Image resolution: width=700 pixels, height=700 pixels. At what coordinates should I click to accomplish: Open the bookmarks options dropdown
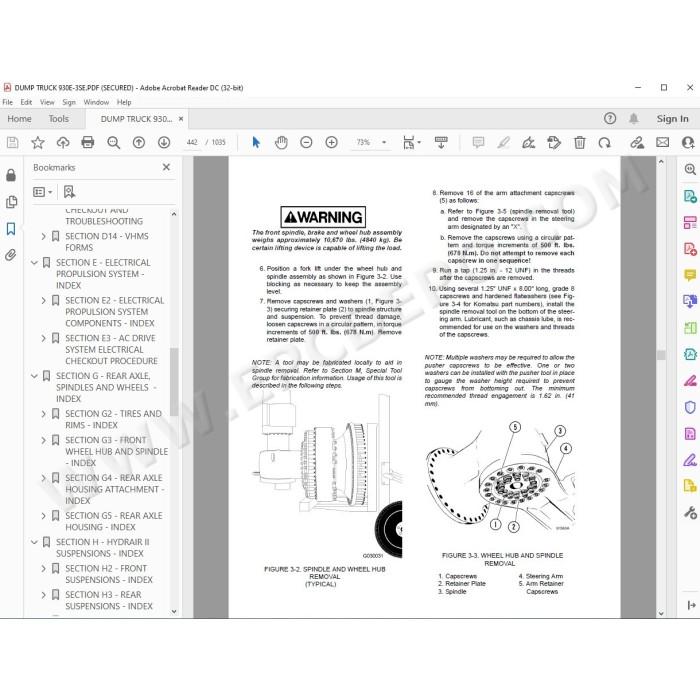click(x=43, y=192)
